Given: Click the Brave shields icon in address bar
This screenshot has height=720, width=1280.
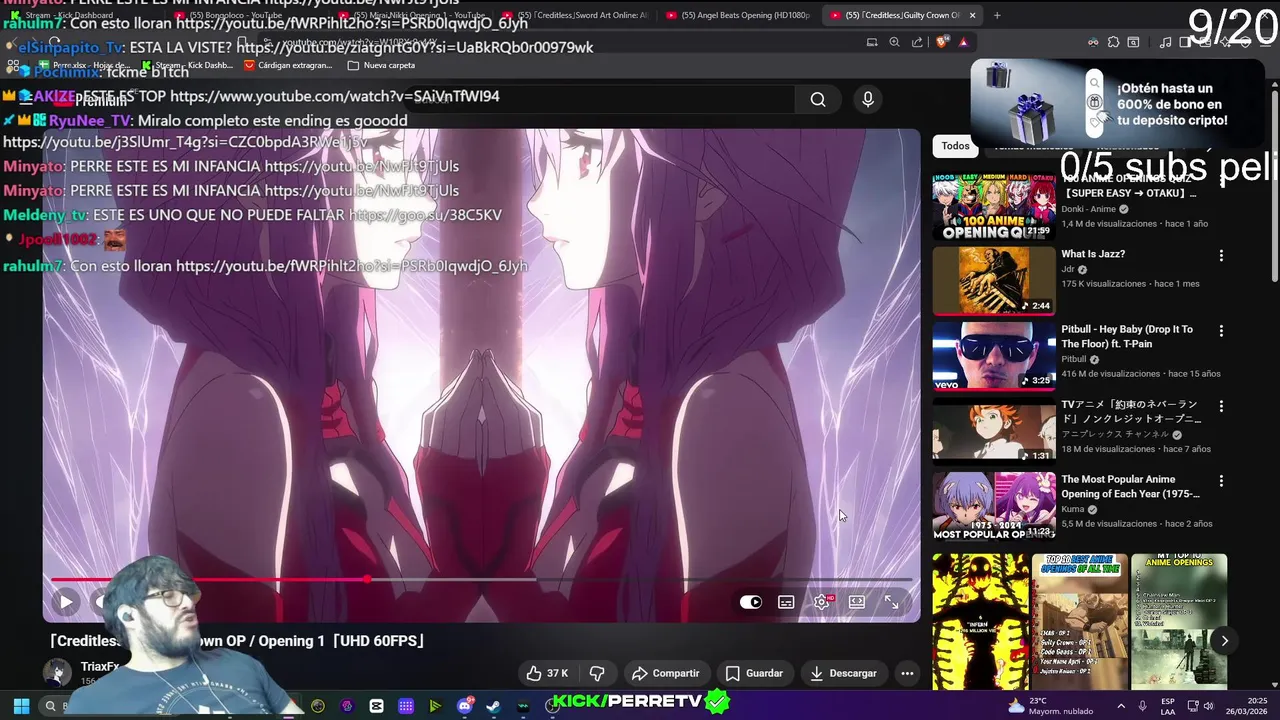Looking at the screenshot, I should coord(941,42).
